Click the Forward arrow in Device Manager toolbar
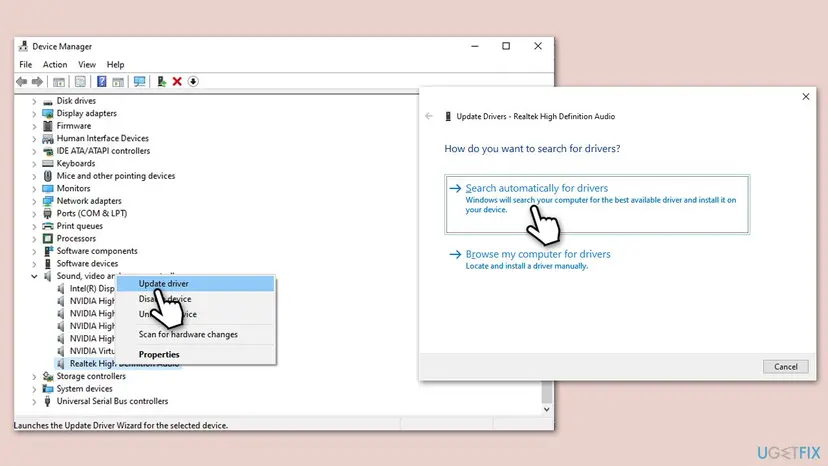Viewport: 828px width, 466px height. click(37, 81)
